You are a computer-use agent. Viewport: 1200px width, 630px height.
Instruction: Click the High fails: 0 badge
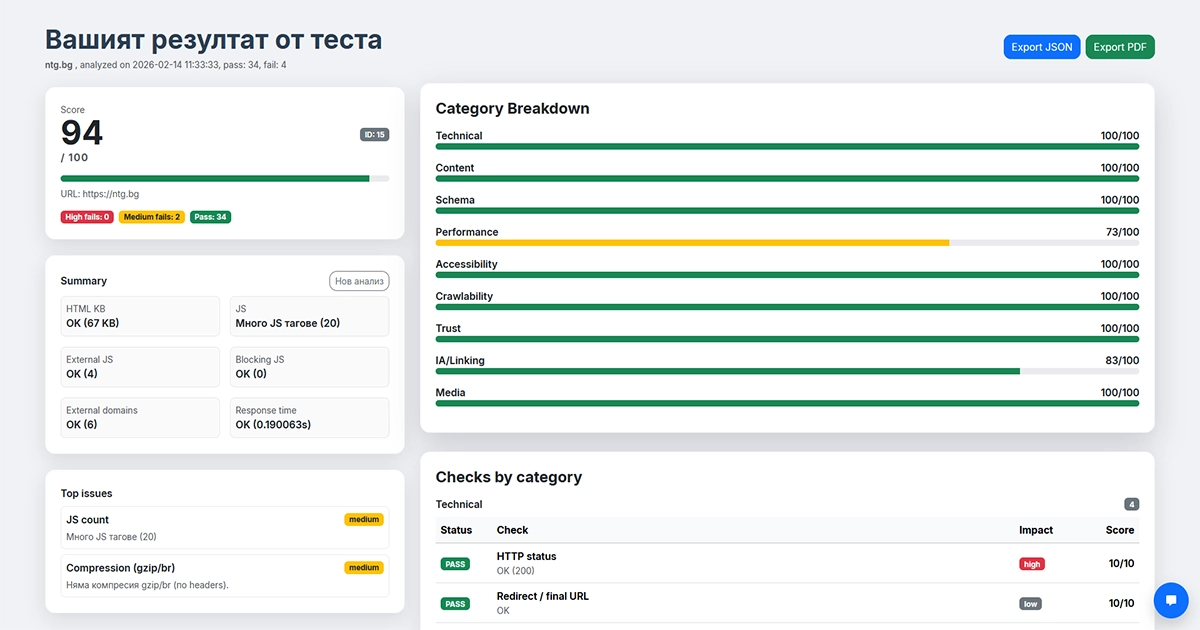[87, 217]
